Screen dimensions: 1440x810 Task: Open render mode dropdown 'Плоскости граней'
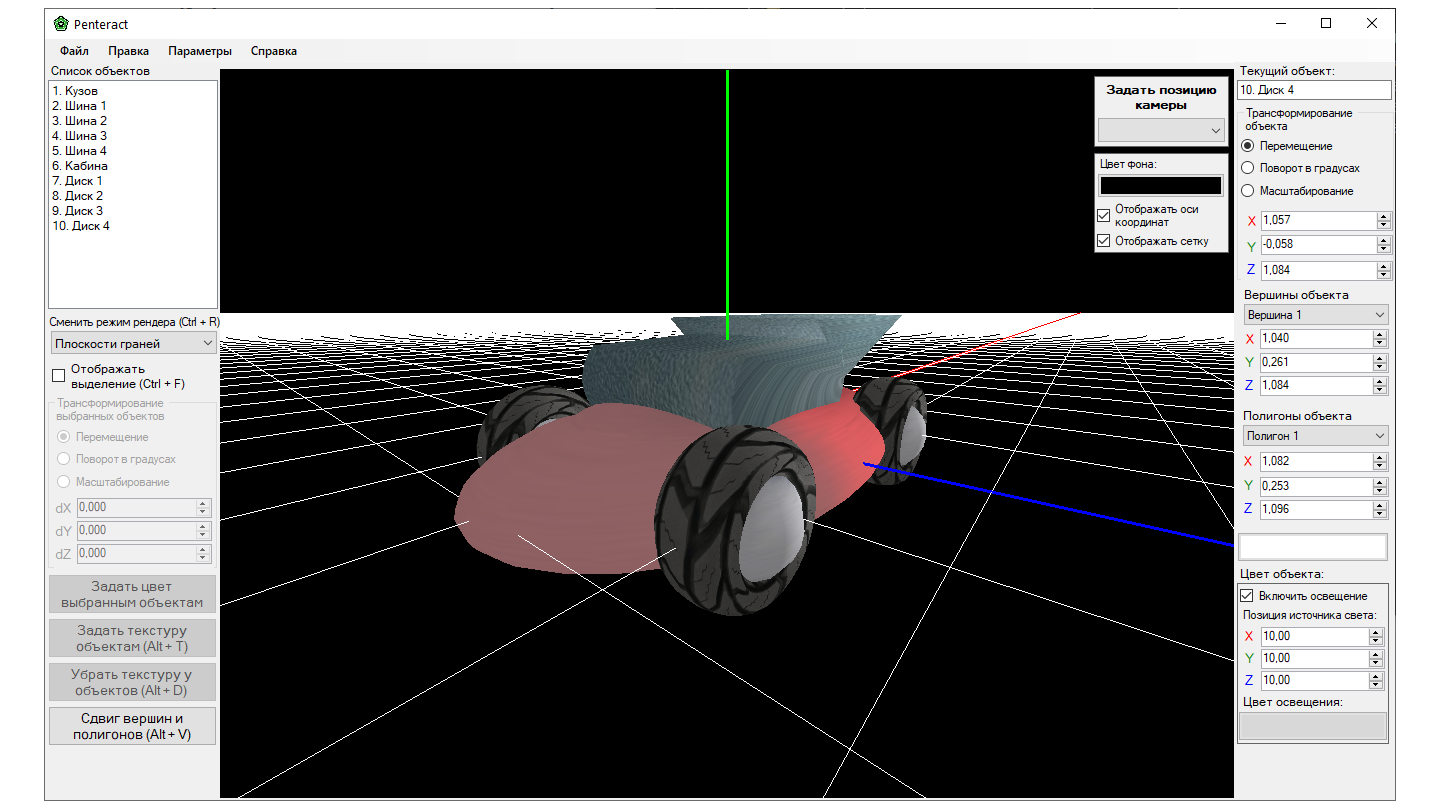pyautogui.click(x=134, y=343)
